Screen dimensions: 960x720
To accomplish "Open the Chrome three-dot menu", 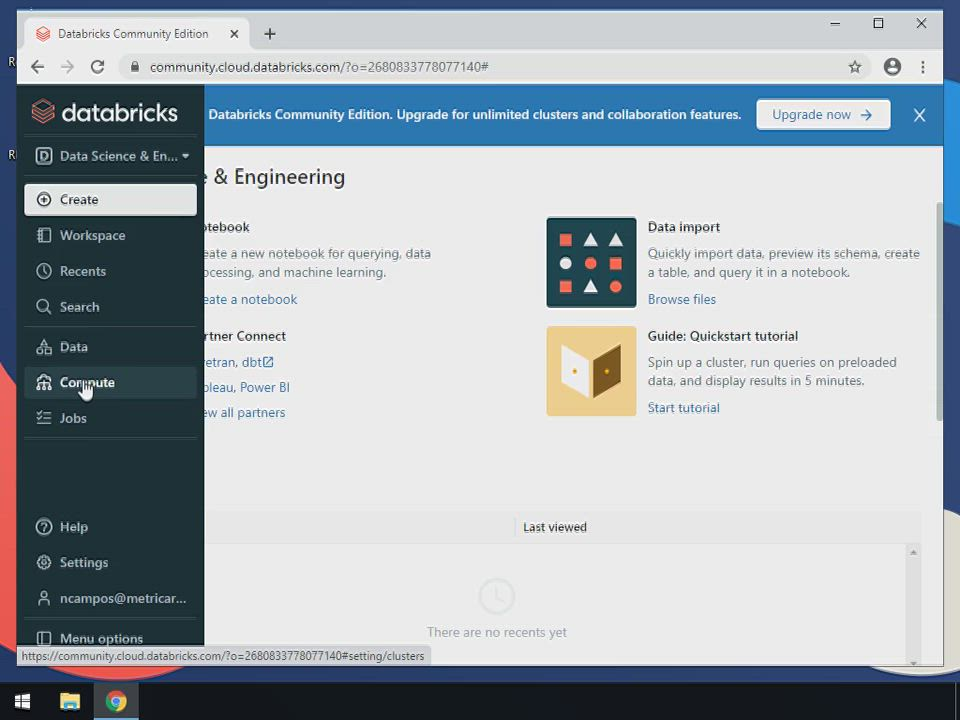I will click(923, 67).
